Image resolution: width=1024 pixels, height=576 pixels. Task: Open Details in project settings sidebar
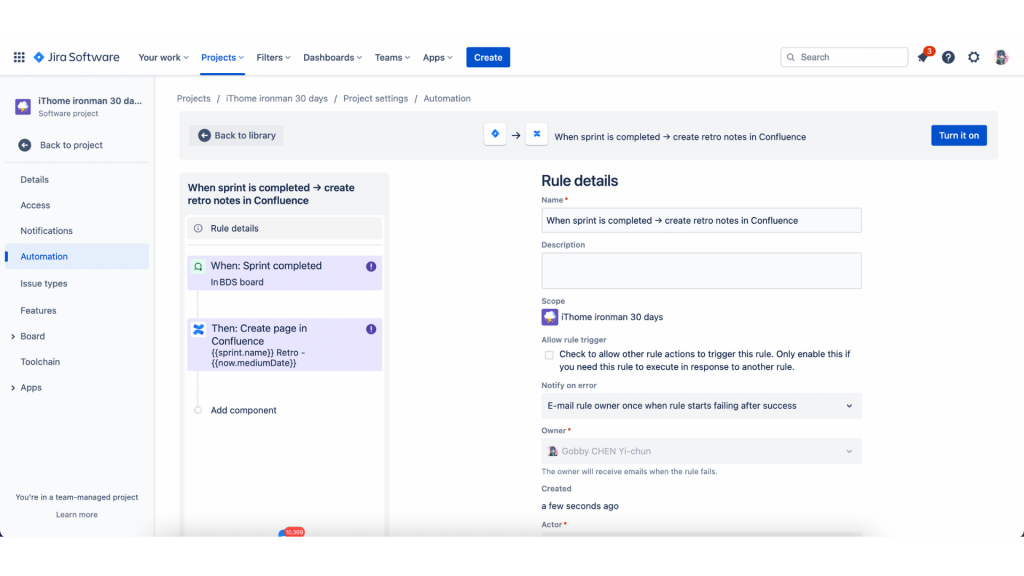[35, 180]
